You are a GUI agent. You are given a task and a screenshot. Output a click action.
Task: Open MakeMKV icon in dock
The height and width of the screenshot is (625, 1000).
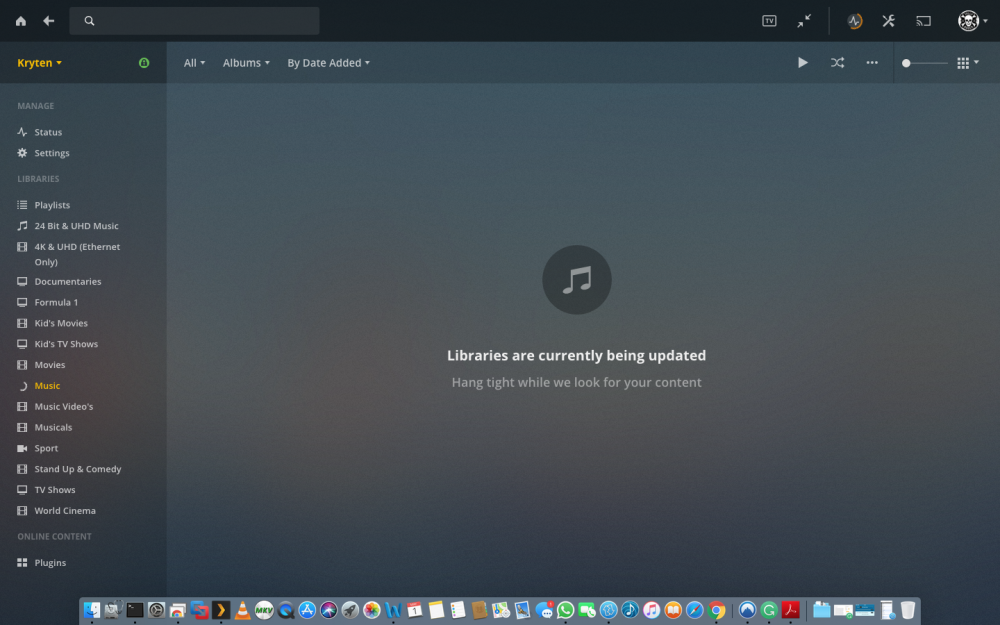264,610
